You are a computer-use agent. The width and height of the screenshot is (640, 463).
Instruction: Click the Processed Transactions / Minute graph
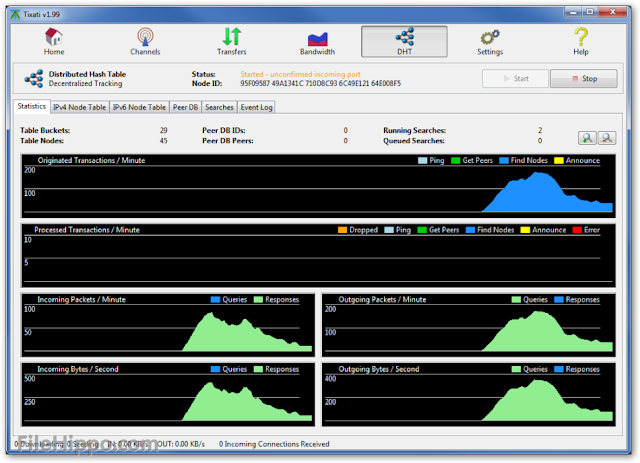tap(318, 256)
